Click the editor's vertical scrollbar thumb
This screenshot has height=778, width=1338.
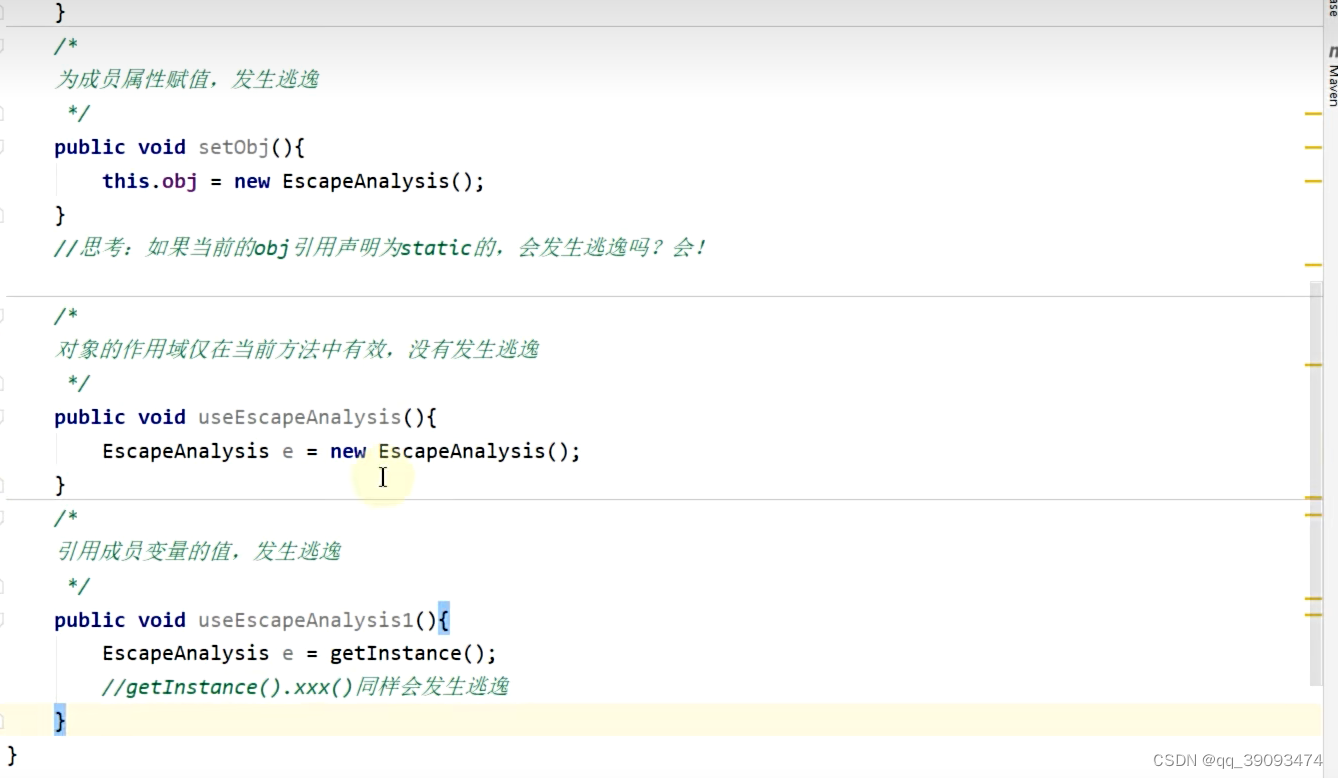pyautogui.click(x=1317, y=483)
